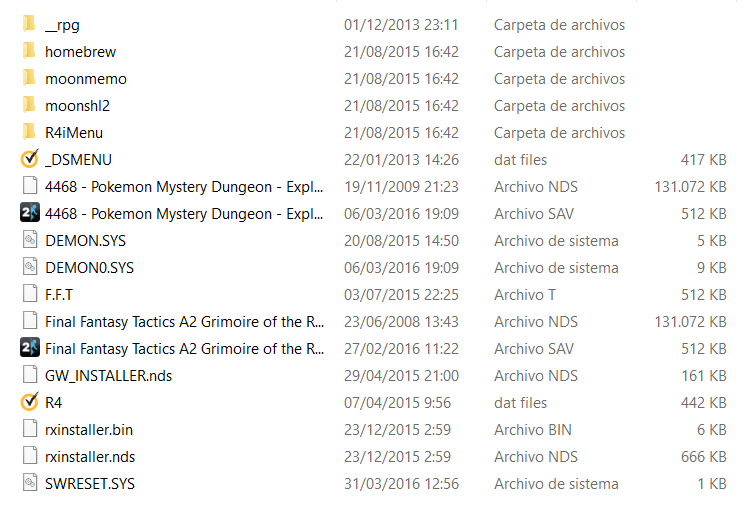Click the __rpg folder icon

coord(29,24)
